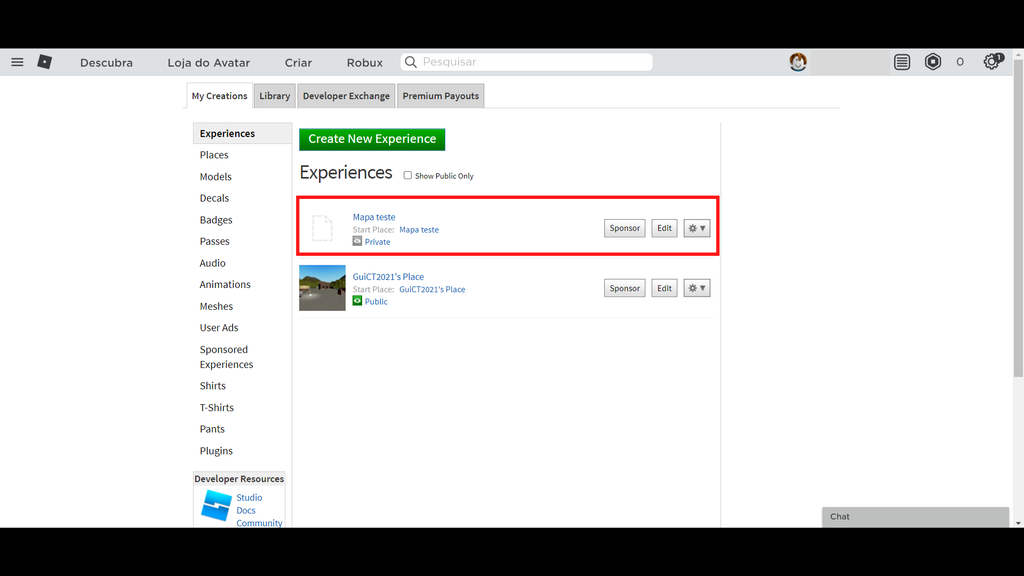The height and width of the screenshot is (576, 1024).
Task: Open Loja do Avatar menu item
Action: click(x=208, y=63)
